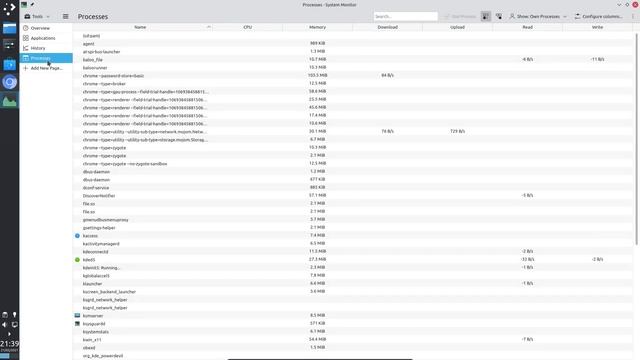Click the Quit Process button
Image resolution: width=640 pixels, height=360 pixels.
click(460, 16)
